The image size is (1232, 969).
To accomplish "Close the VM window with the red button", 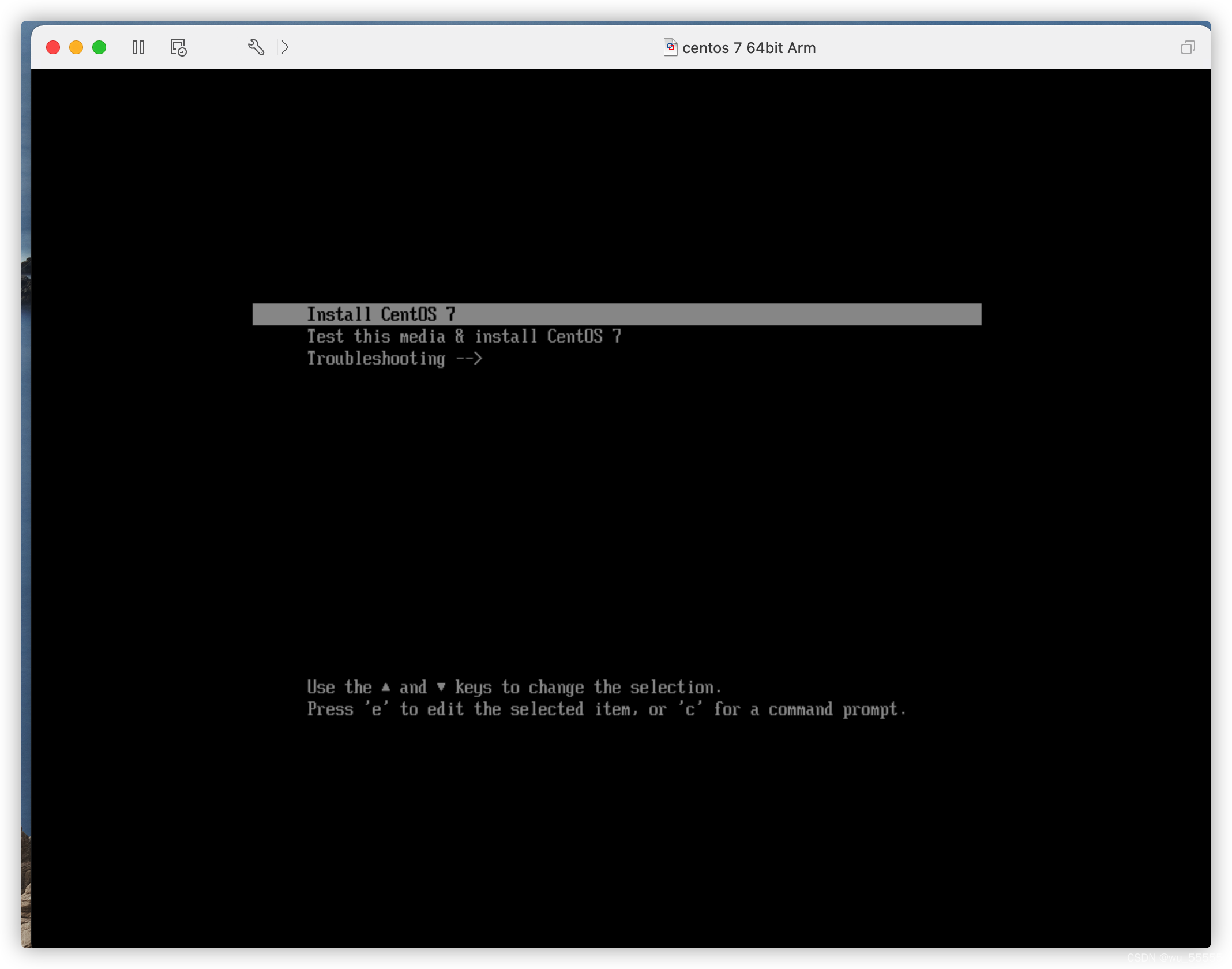I will pyautogui.click(x=53, y=47).
